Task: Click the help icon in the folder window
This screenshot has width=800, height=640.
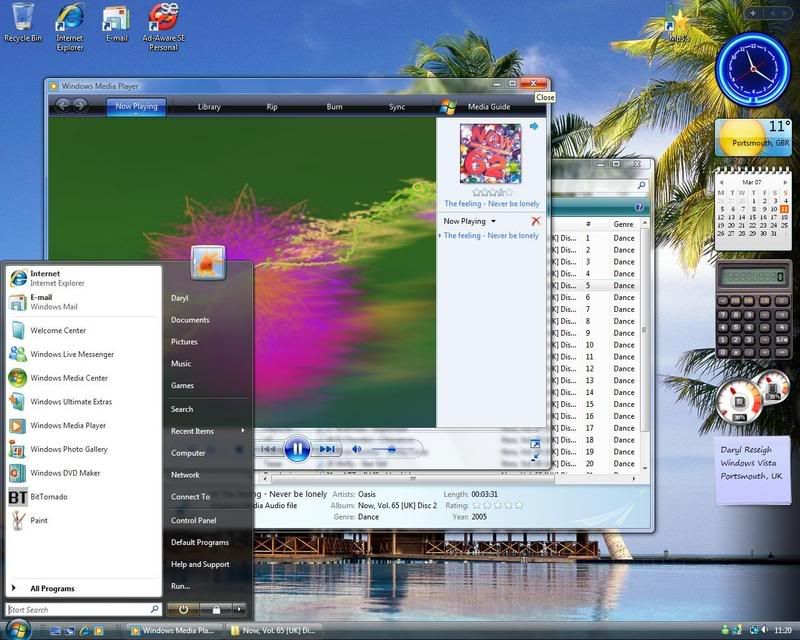Action: point(639,207)
